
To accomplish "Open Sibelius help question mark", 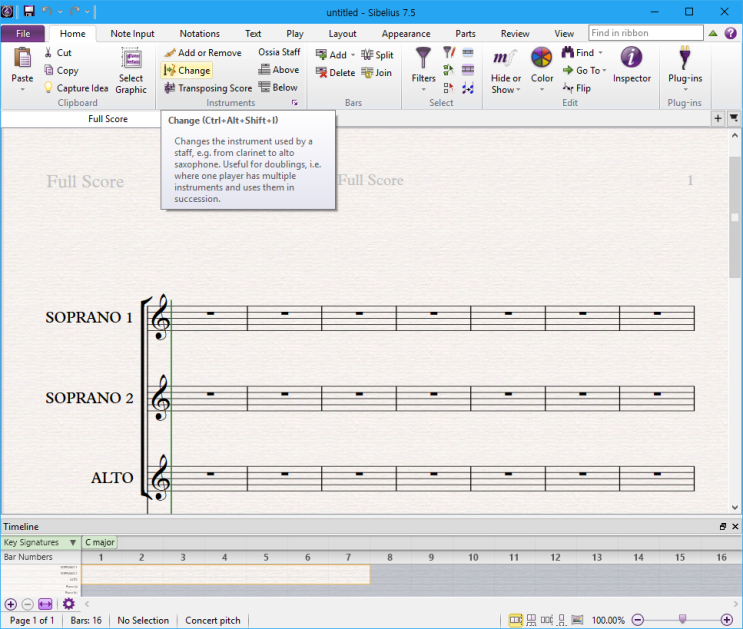I will click(x=731, y=33).
